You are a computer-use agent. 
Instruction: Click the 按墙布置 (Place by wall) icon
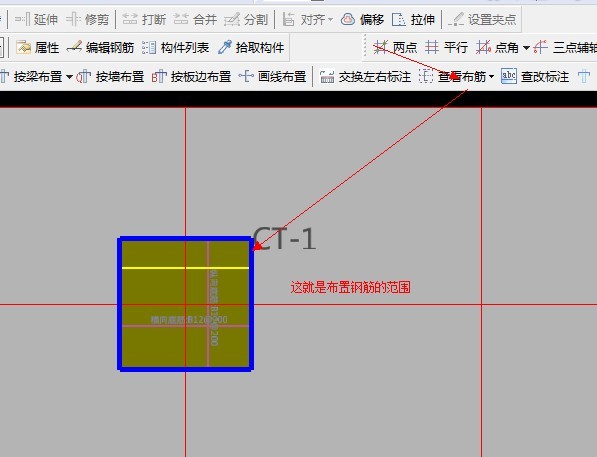click(x=84, y=76)
